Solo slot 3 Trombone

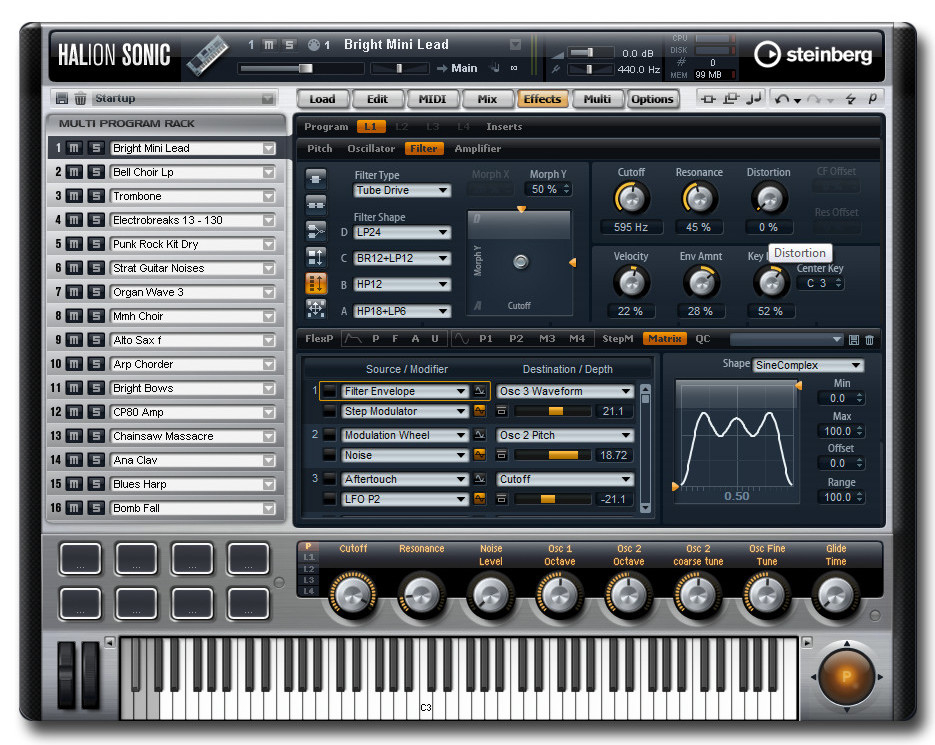[x=95, y=196]
